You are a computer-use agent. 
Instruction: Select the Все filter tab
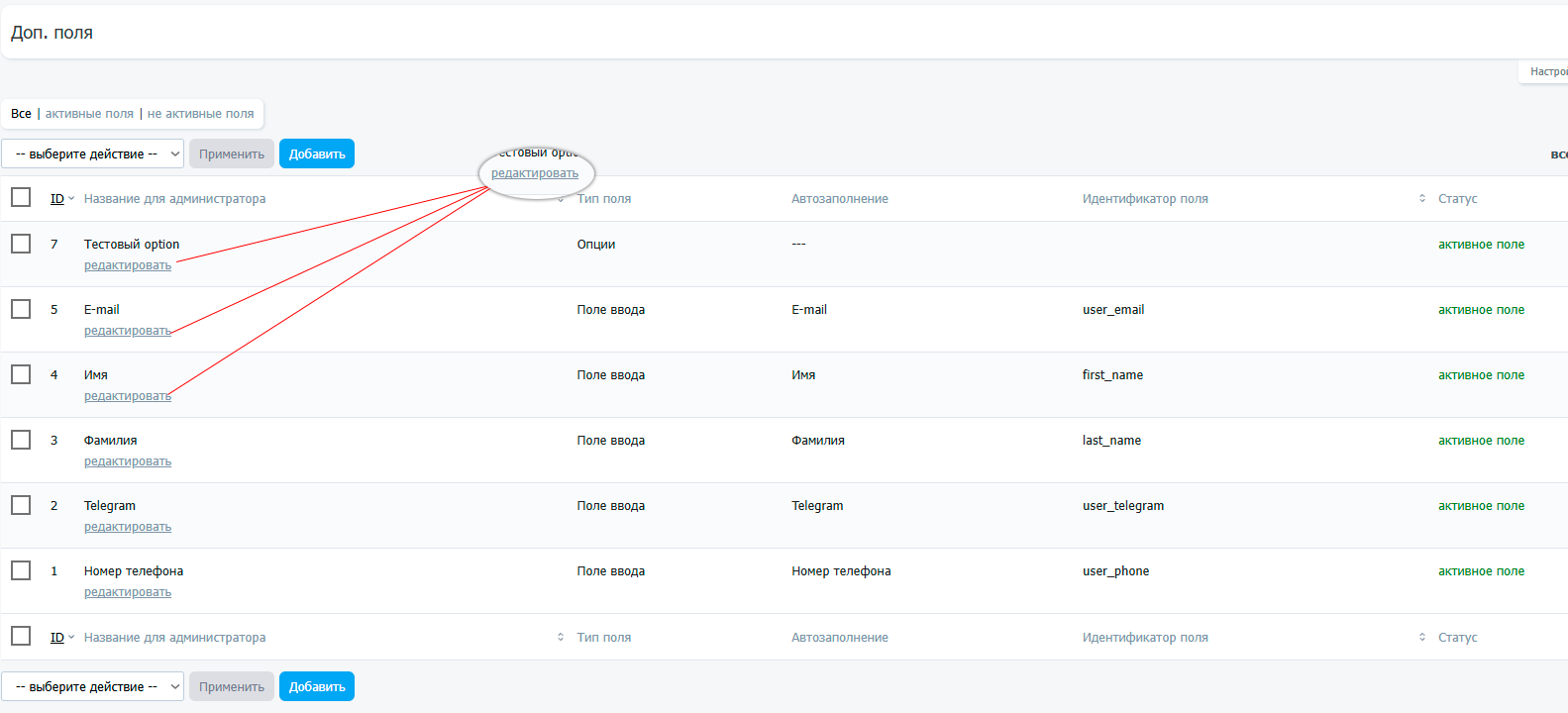pyautogui.click(x=21, y=114)
